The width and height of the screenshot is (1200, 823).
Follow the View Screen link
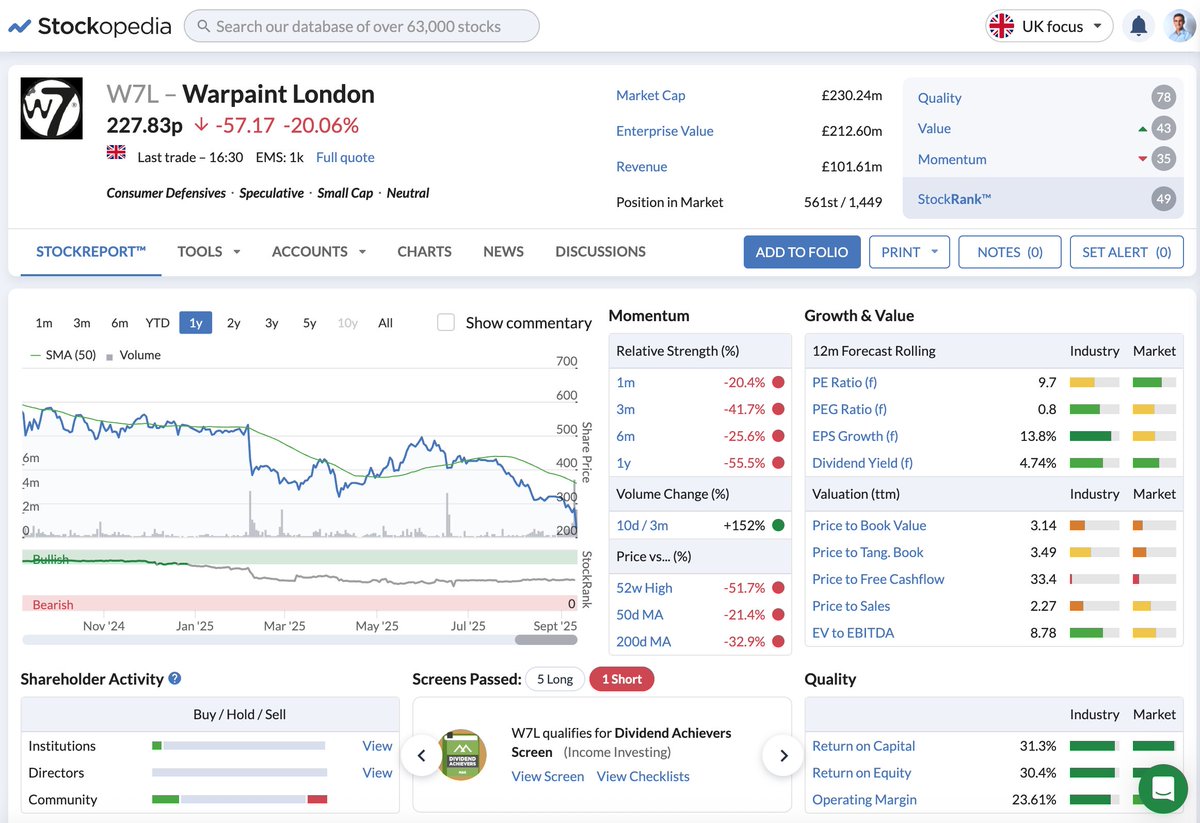(548, 776)
